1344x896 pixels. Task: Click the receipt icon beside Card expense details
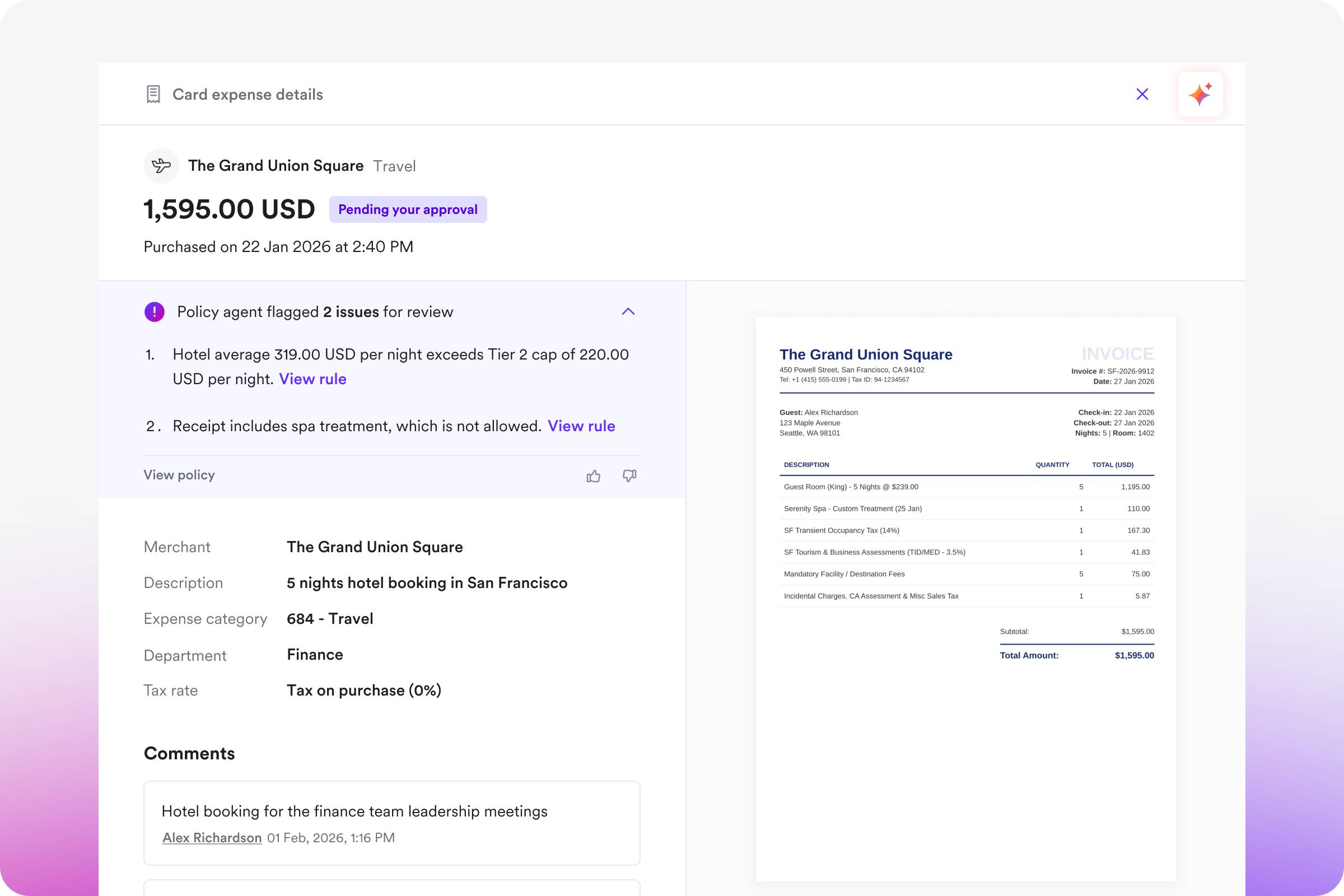pyautogui.click(x=153, y=94)
